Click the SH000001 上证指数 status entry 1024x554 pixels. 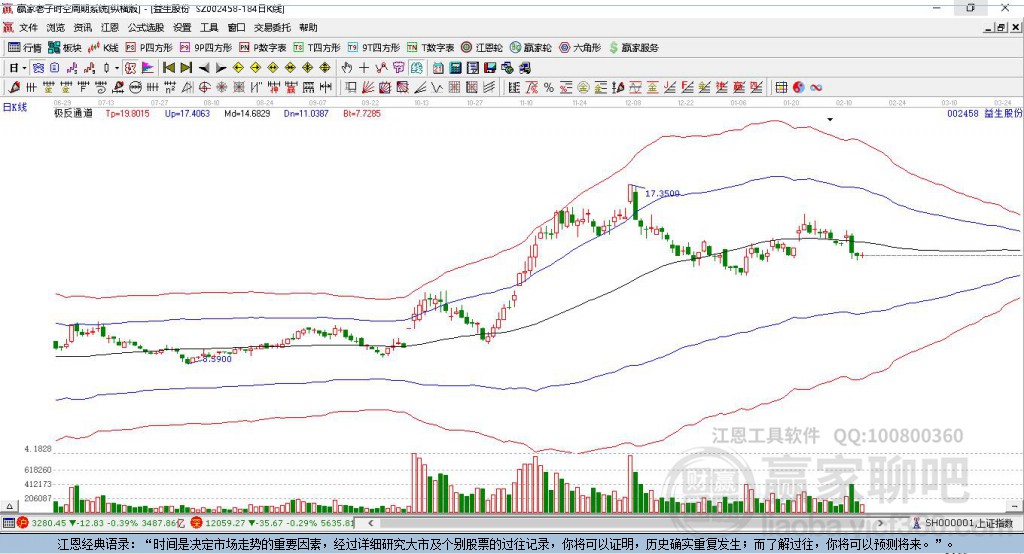point(963,523)
